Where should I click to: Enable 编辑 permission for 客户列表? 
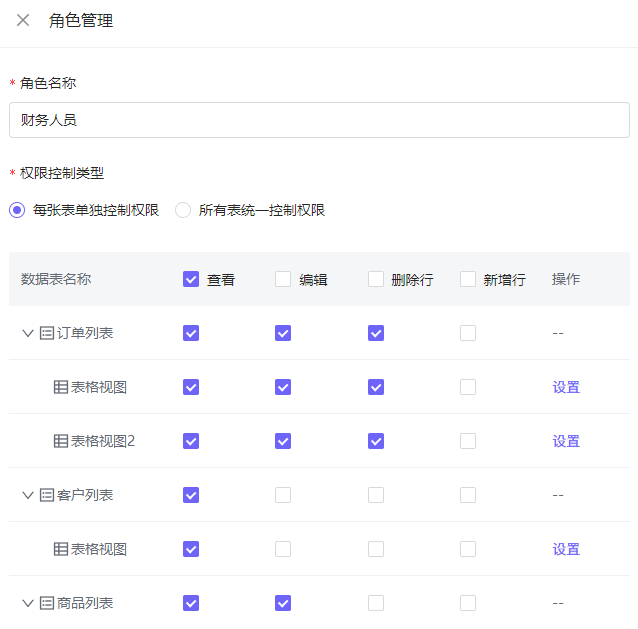(x=283, y=495)
